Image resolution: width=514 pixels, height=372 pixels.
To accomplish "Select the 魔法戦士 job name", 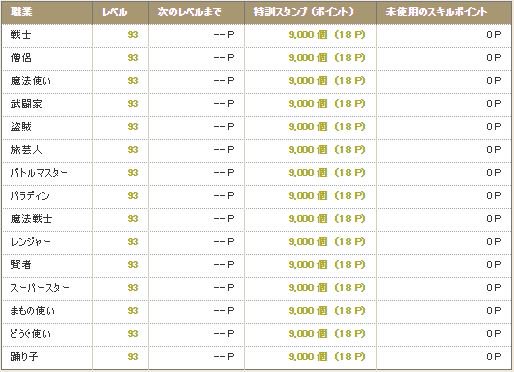I will (31, 219).
